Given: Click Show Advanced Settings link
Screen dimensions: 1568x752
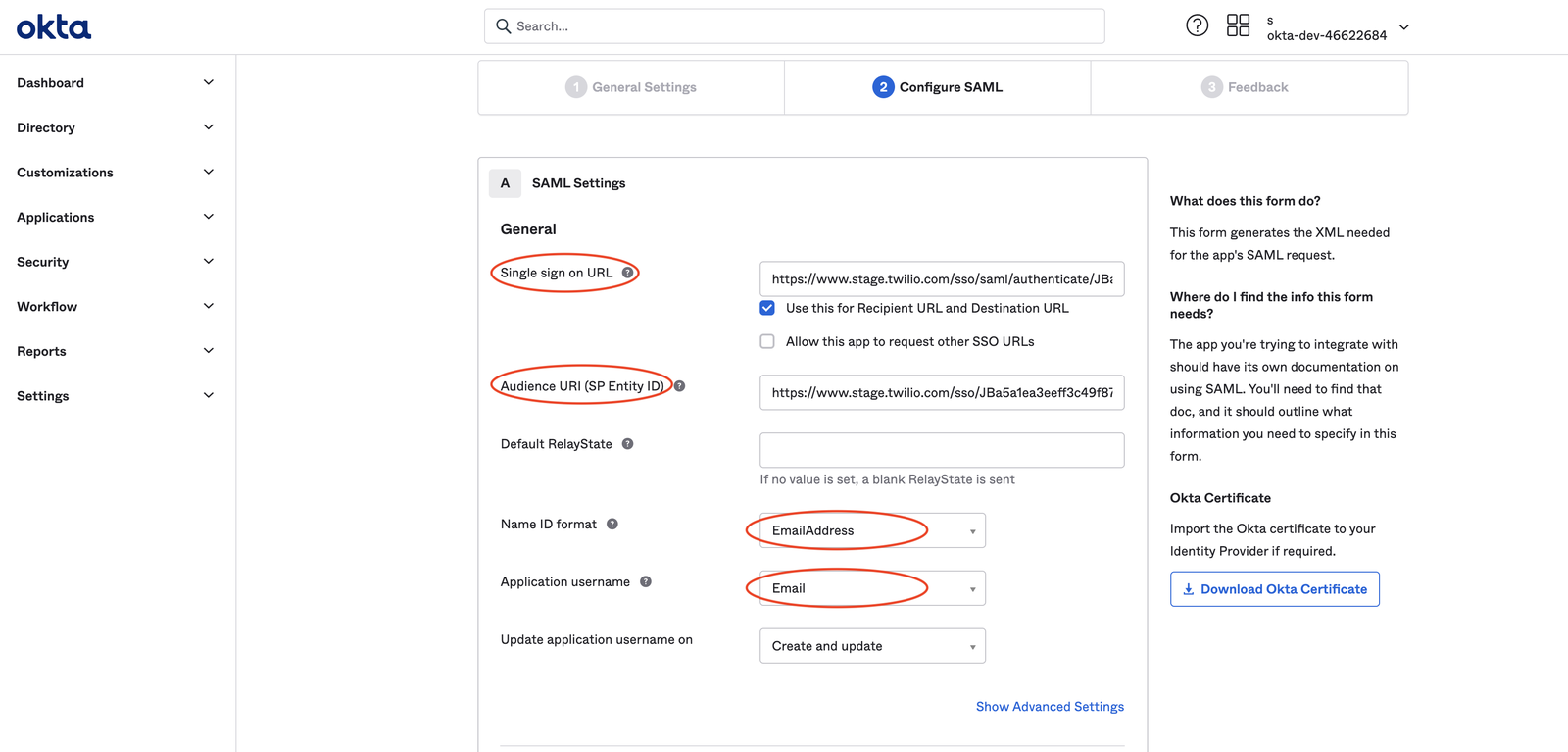Looking at the screenshot, I should click(1050, 707).
